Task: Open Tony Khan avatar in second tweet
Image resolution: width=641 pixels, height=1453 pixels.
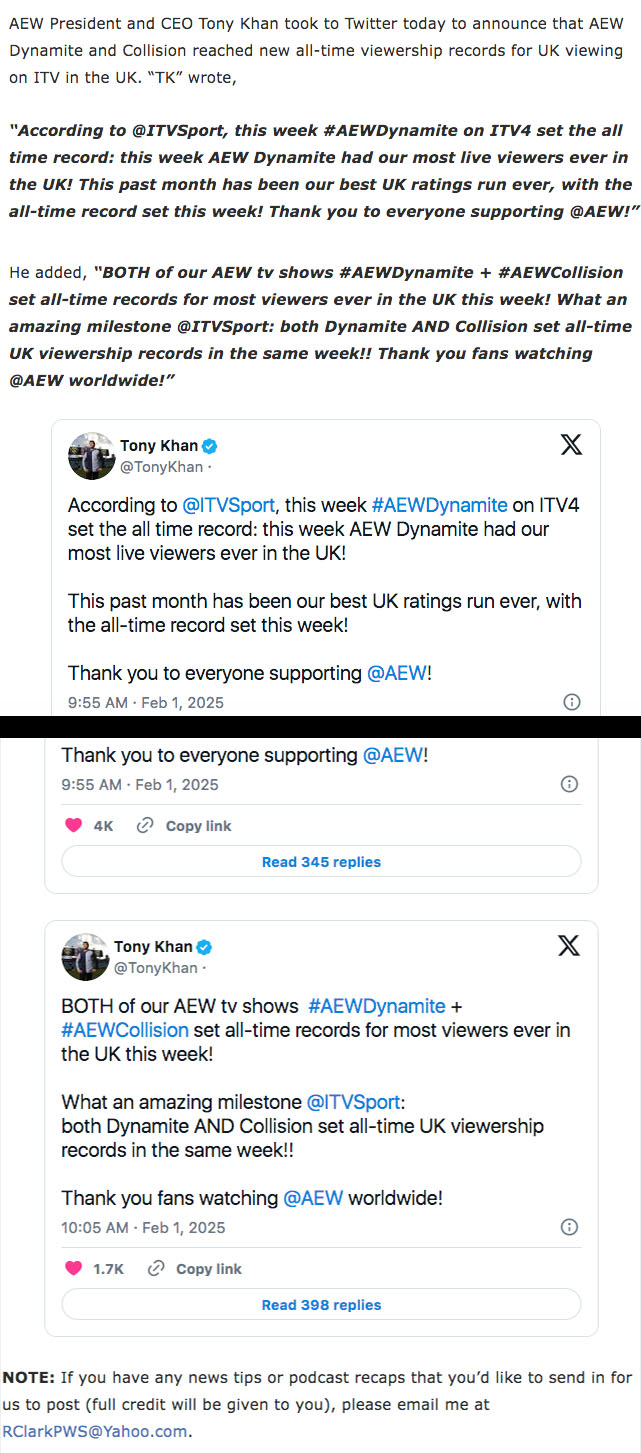Action: [x=85, y=957]
